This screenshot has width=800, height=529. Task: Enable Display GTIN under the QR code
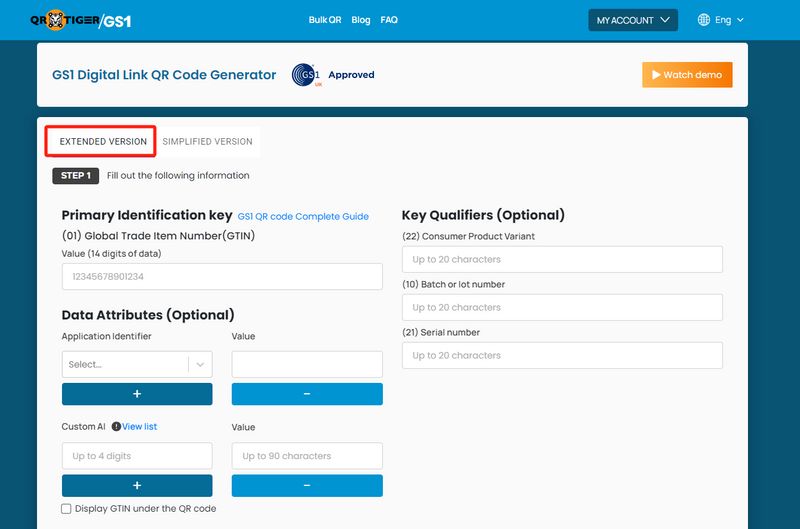point(66,509)
